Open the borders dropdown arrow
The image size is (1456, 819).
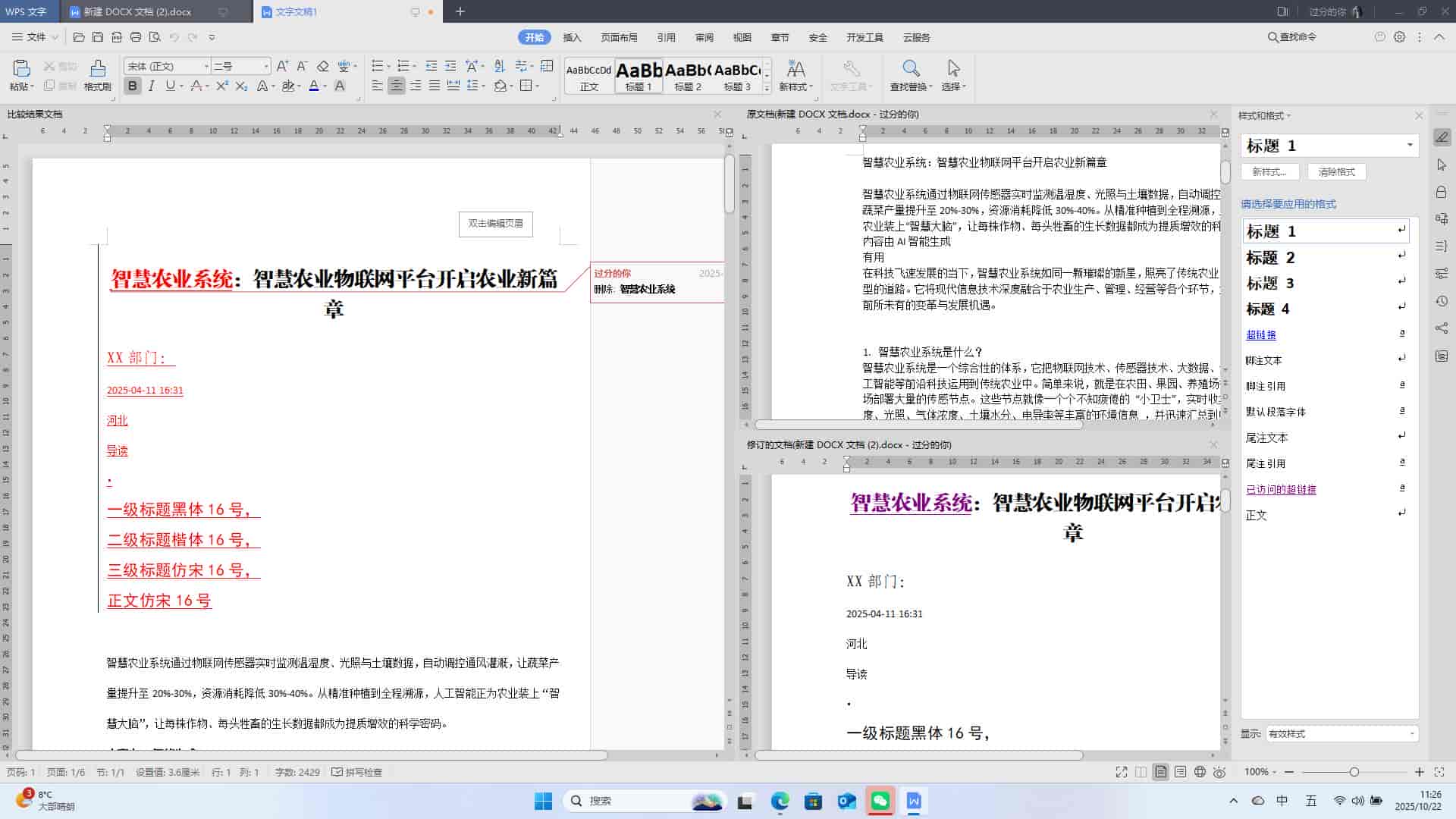538,86
